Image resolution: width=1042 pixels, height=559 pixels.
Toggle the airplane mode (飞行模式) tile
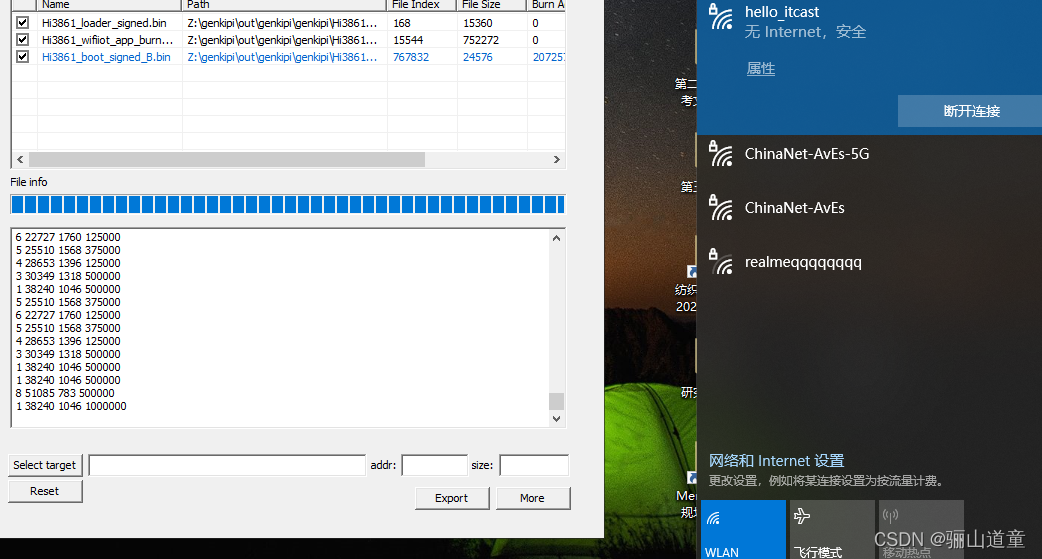(832, 530)
